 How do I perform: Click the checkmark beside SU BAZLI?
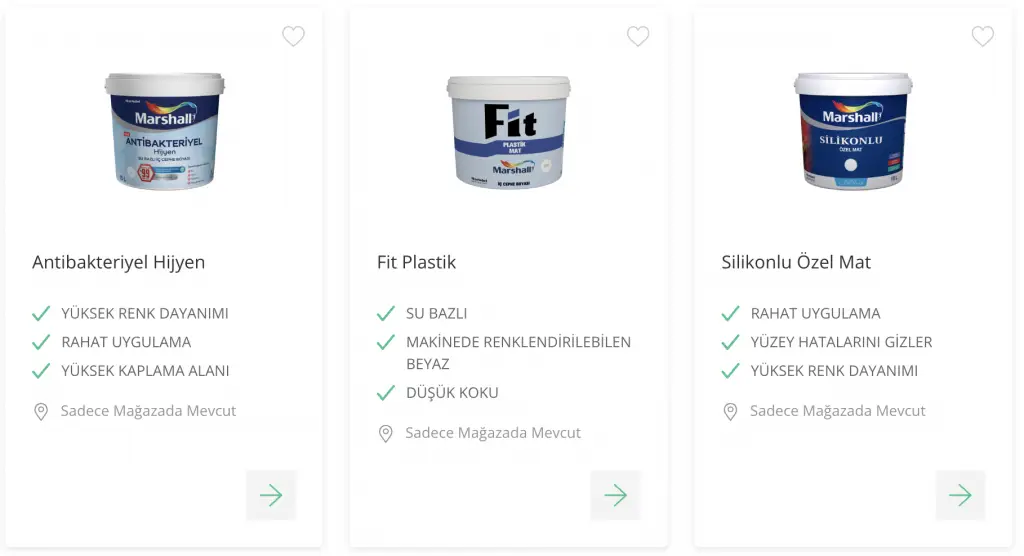pos(386,314)
